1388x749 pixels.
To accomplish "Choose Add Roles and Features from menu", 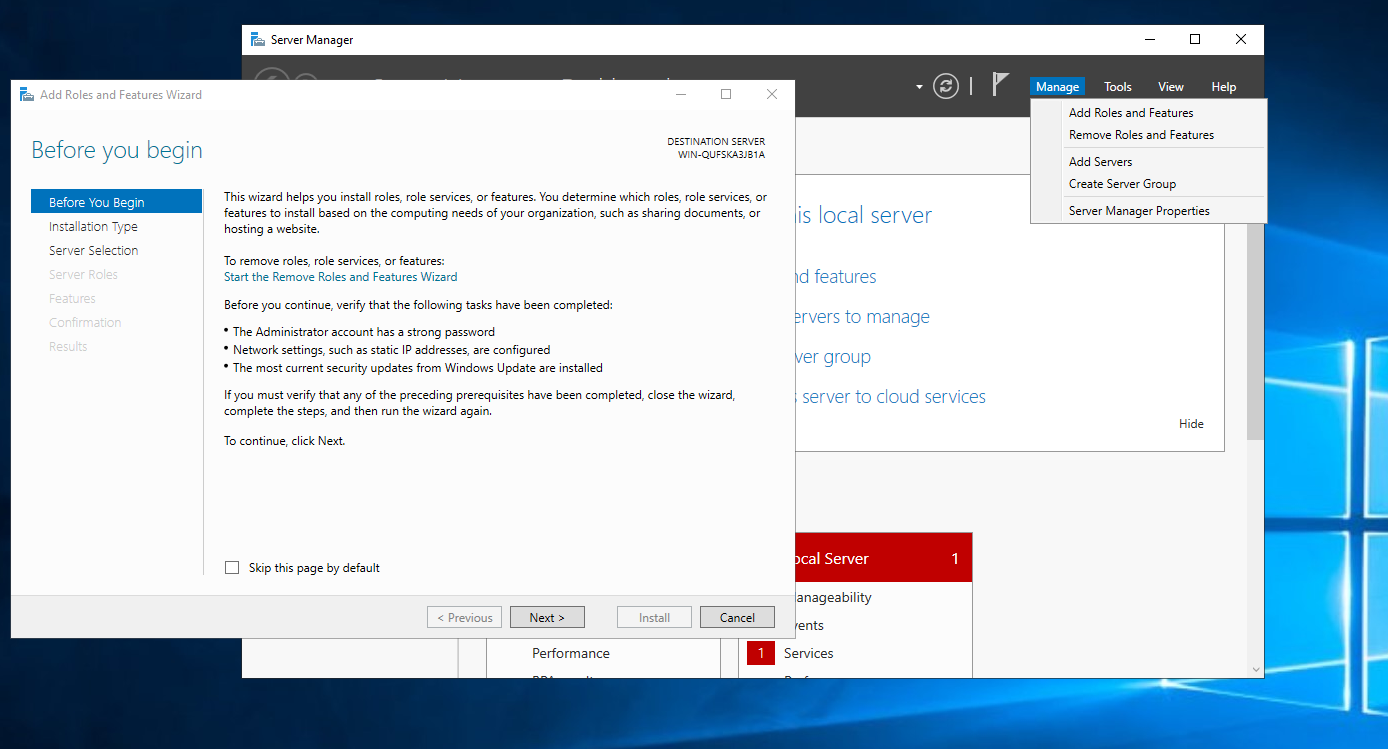I will pos(1131,113).
